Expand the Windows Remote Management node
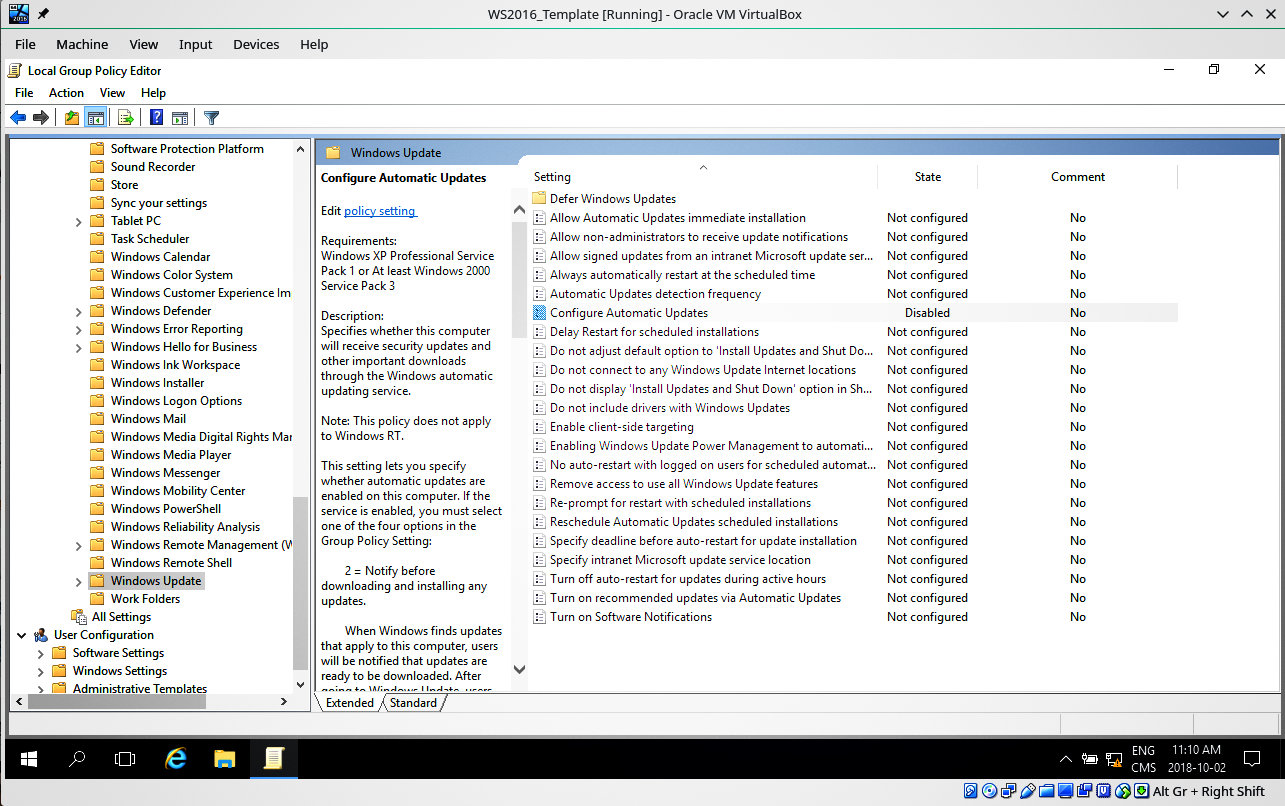Viewport: 1285px width, 806px height. point(78,545)
